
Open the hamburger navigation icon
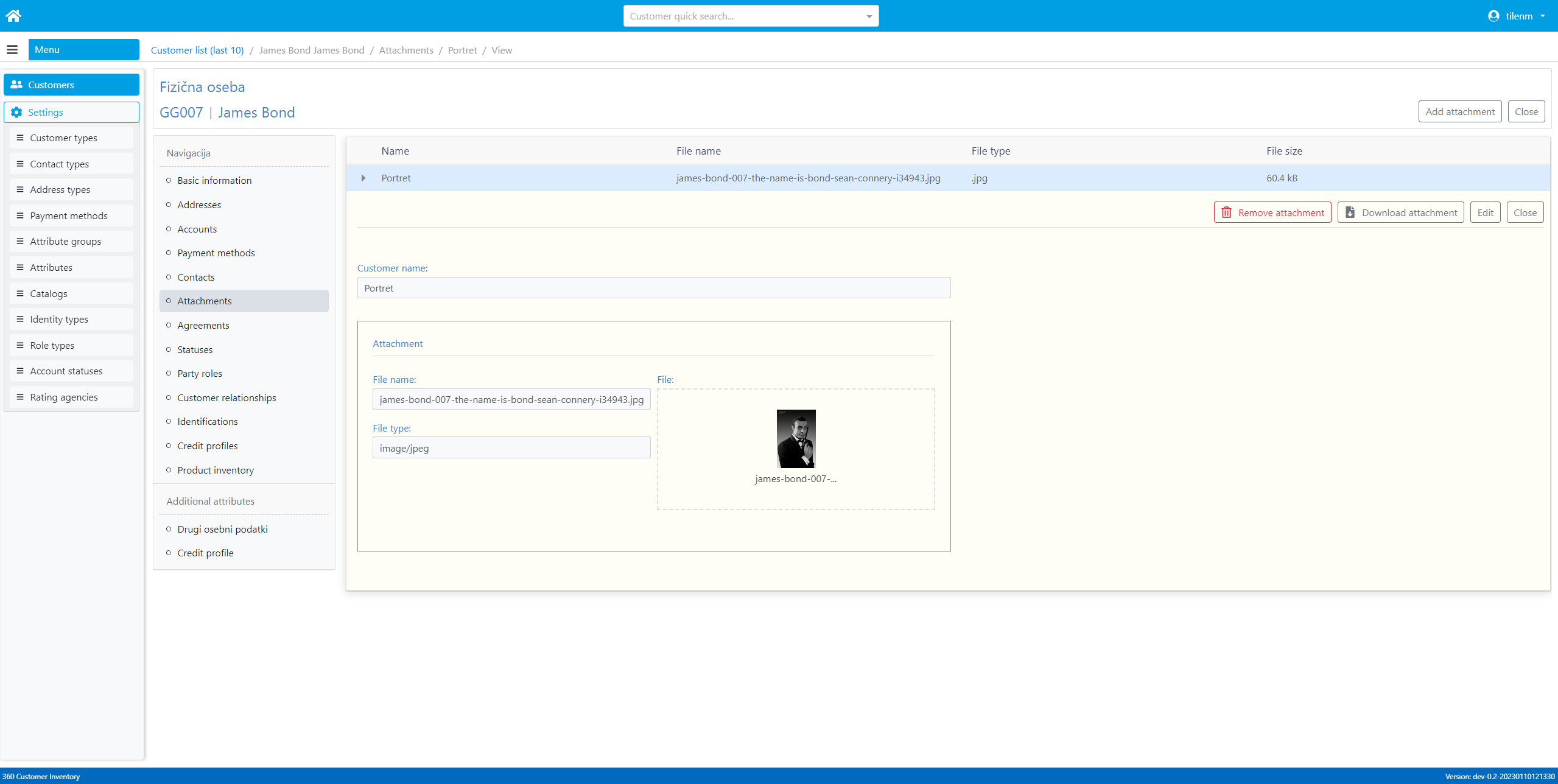pos(12,49)
